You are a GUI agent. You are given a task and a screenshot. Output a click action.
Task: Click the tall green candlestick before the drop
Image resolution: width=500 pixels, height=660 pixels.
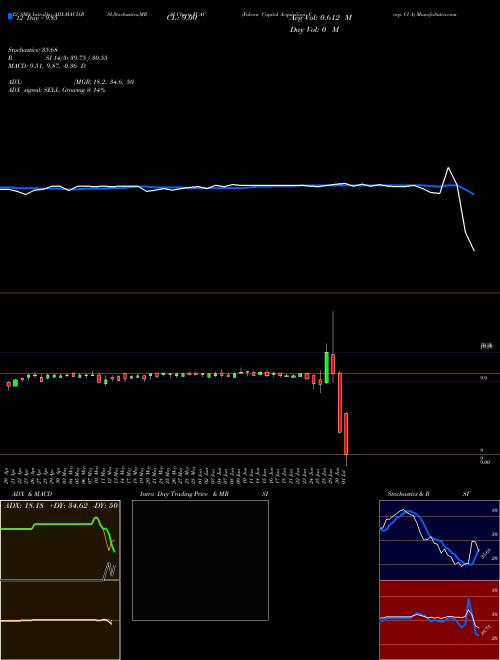[x=327, y=367]
